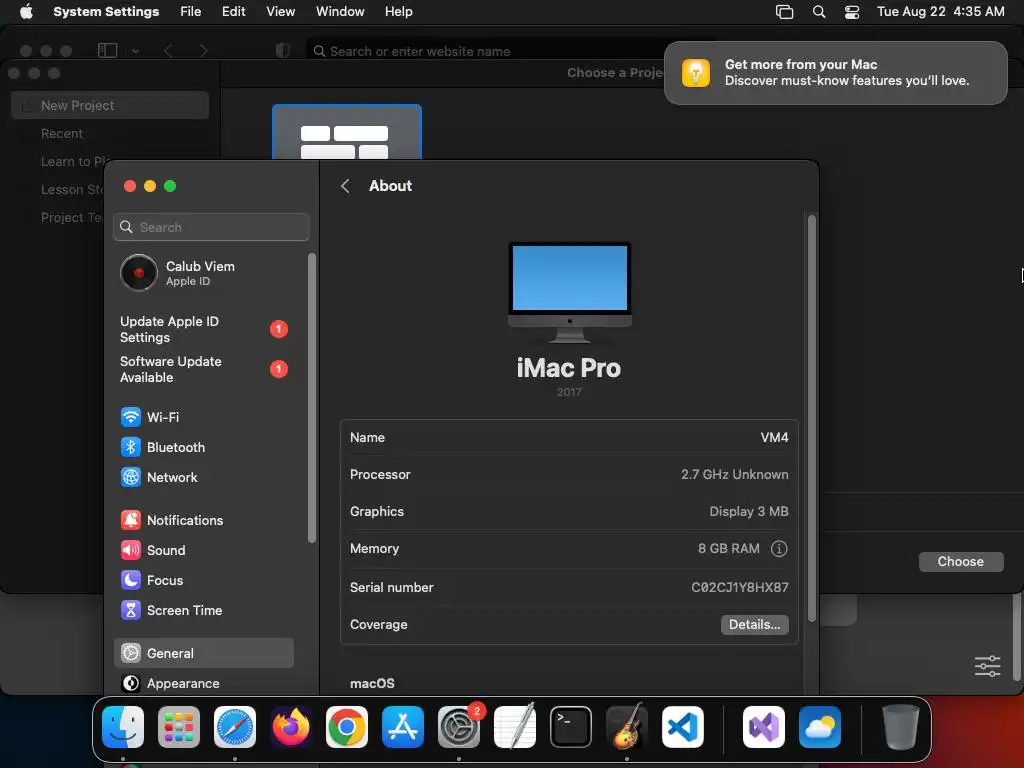The image size is (1024, 768).
Task: Open the App Store from the Dock
Action: click(402, 726)
